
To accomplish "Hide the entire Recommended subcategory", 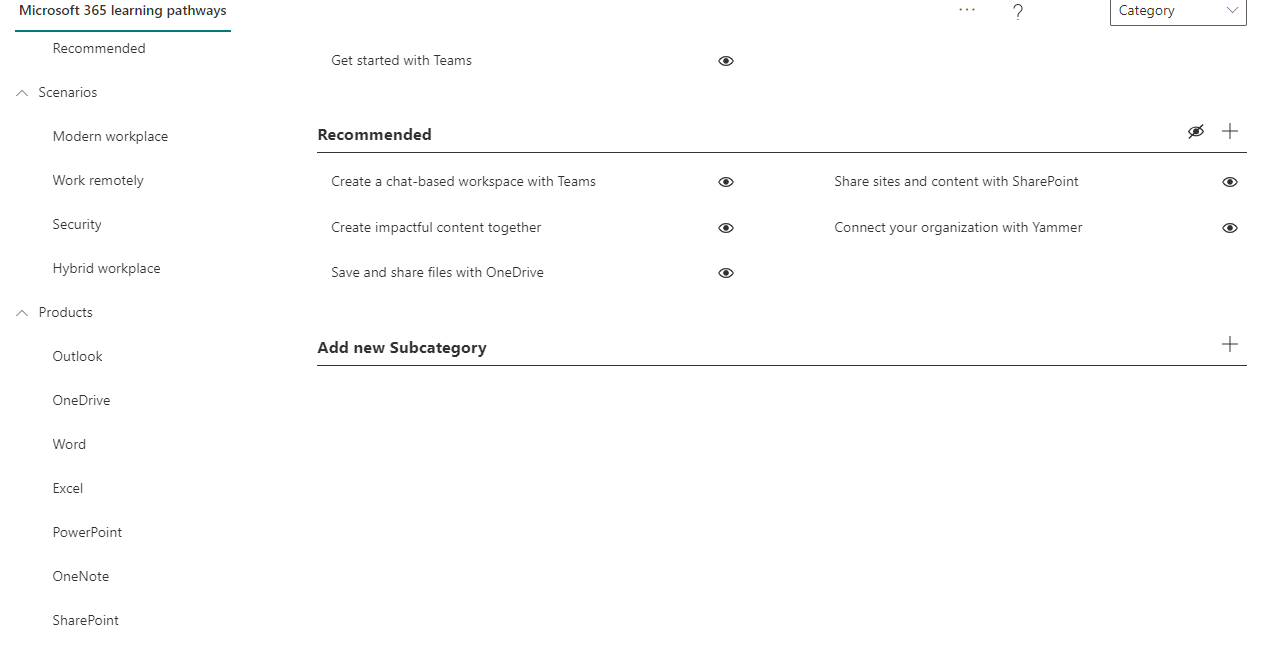I will click(1196, 131).
